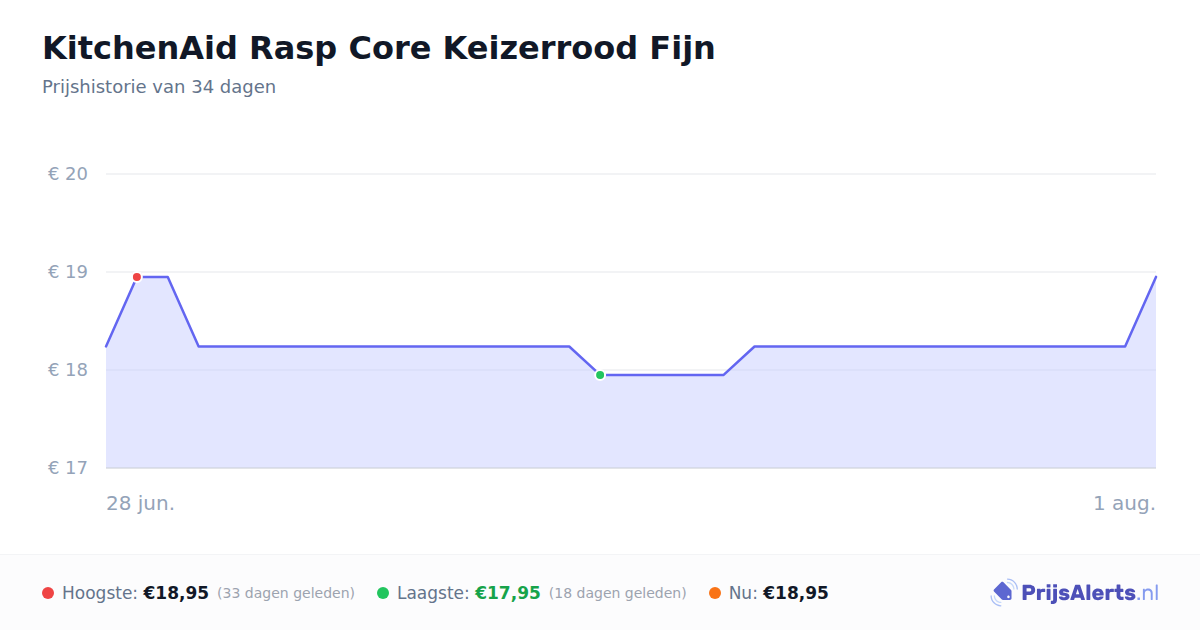Click the 18 dagen geleden note
Viewport: 1200px width, 630px height.
tap(618, 593)
